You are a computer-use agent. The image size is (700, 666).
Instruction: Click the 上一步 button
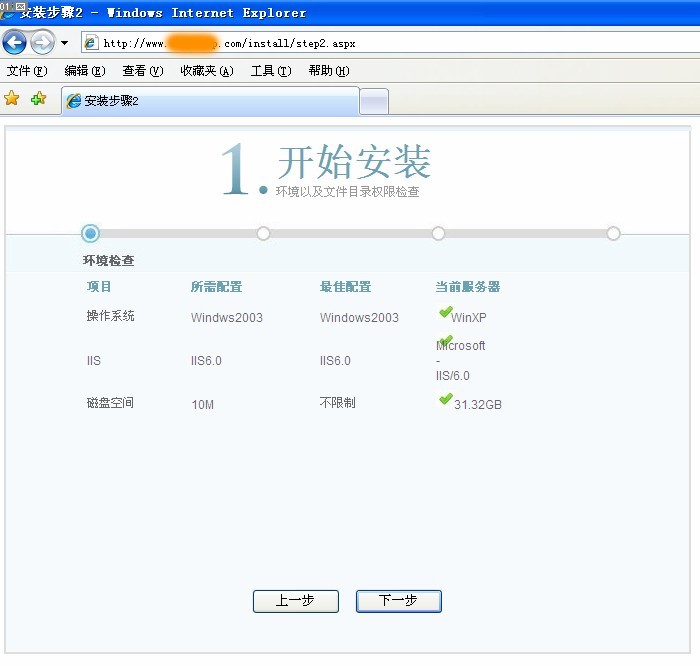[296, 601]
